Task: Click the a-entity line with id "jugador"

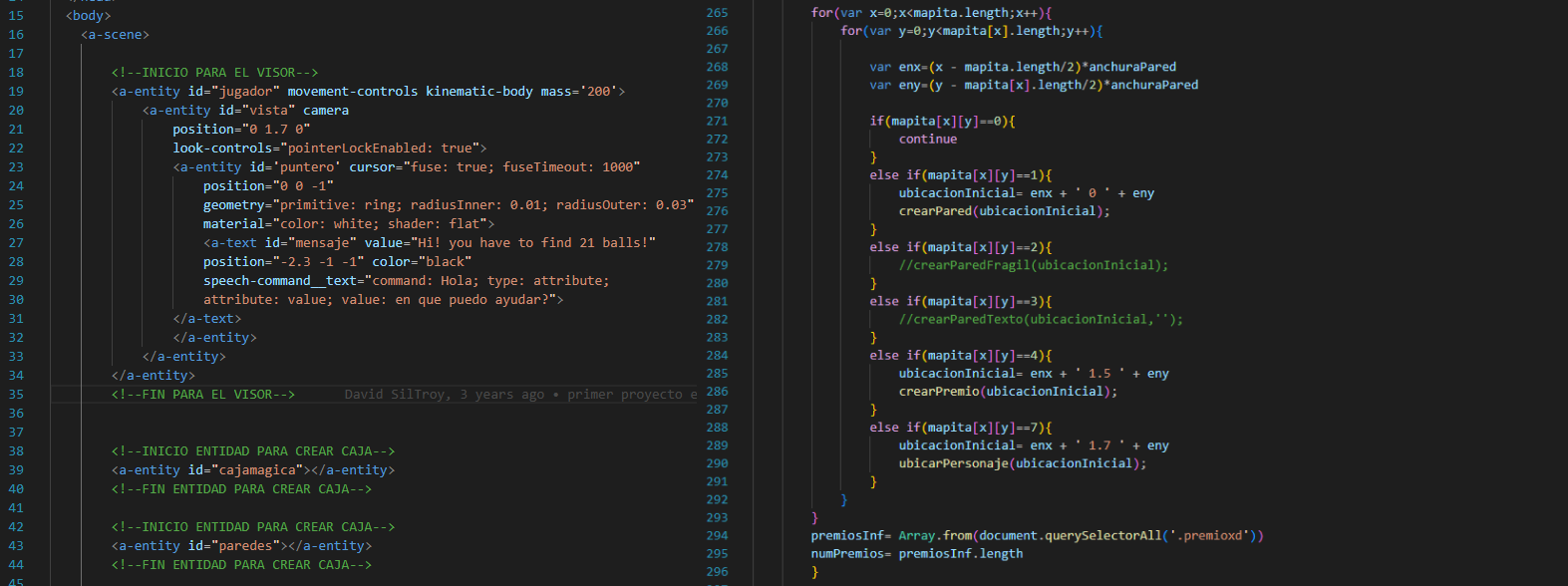Action: pyautogui.click(x=369, y=92)
